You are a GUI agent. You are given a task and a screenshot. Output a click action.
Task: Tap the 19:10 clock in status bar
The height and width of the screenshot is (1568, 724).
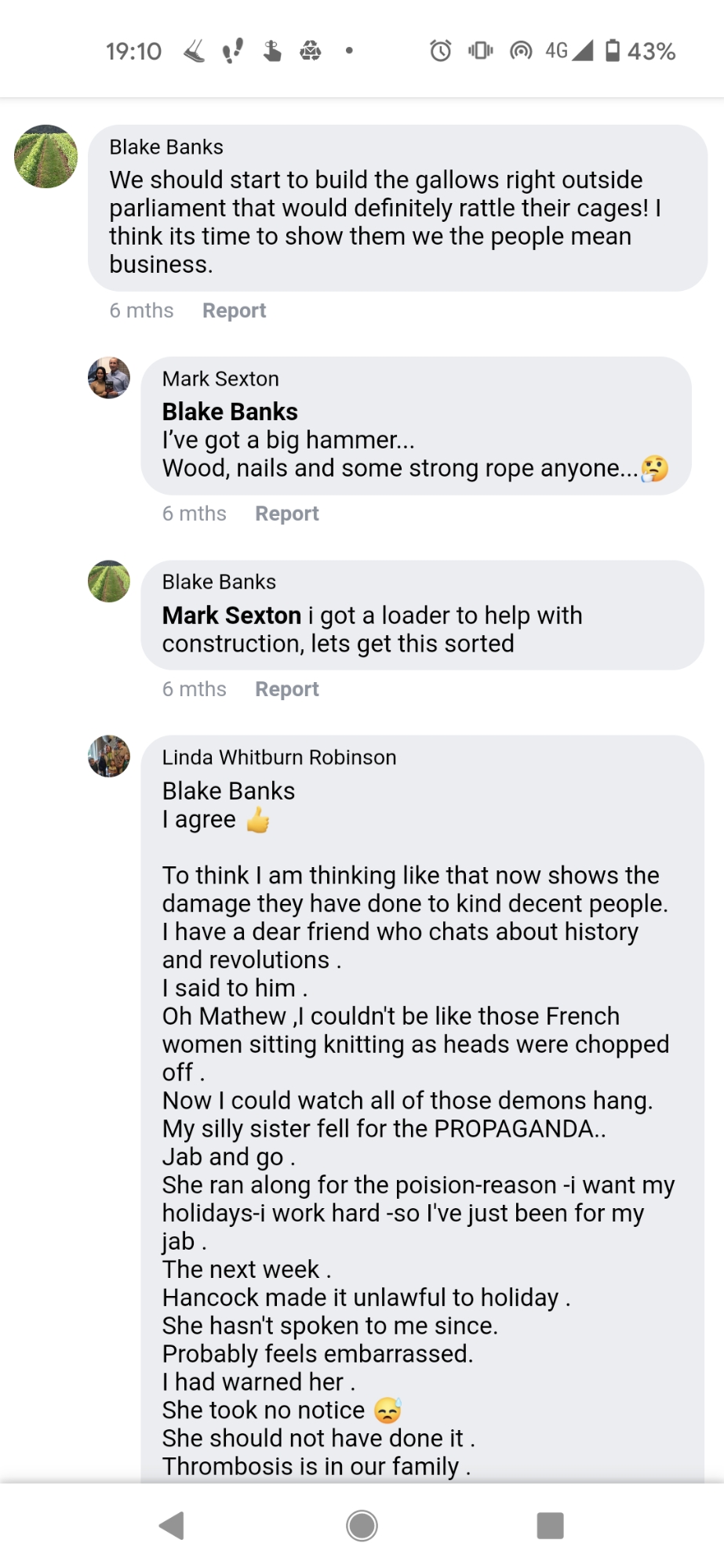click(x=133, y=52)
